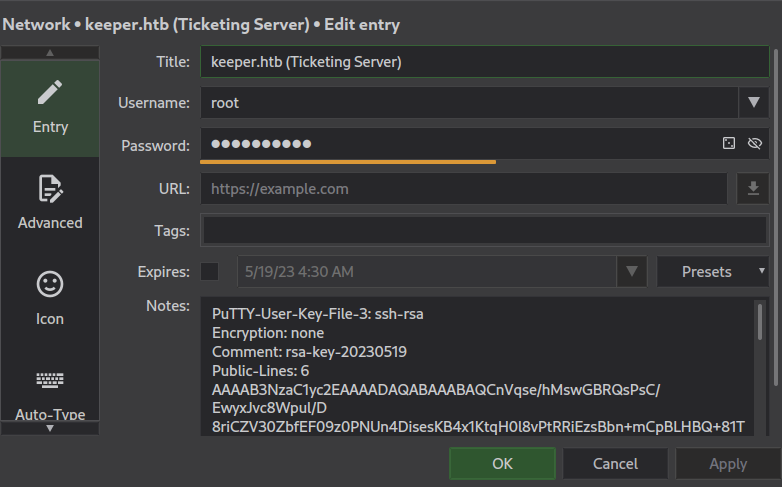Select the Entry pencil icon
This screenshot has height=487, width=782.
pos(50,94)
